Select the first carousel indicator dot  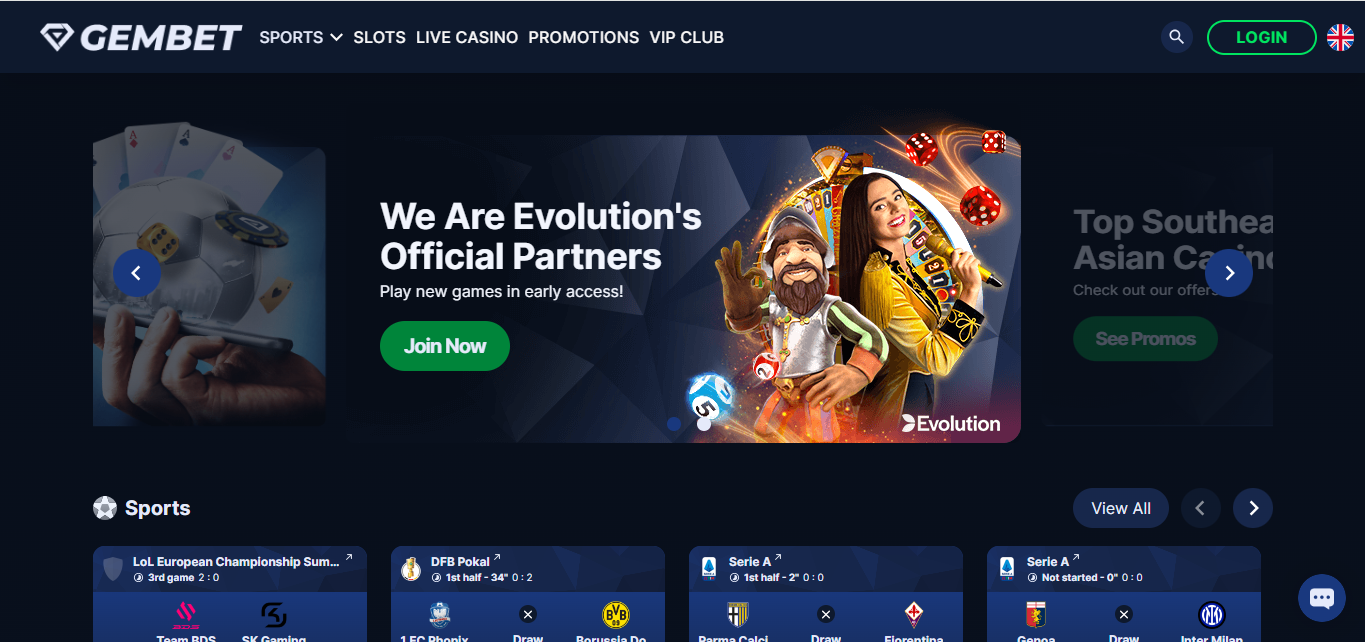674,424
